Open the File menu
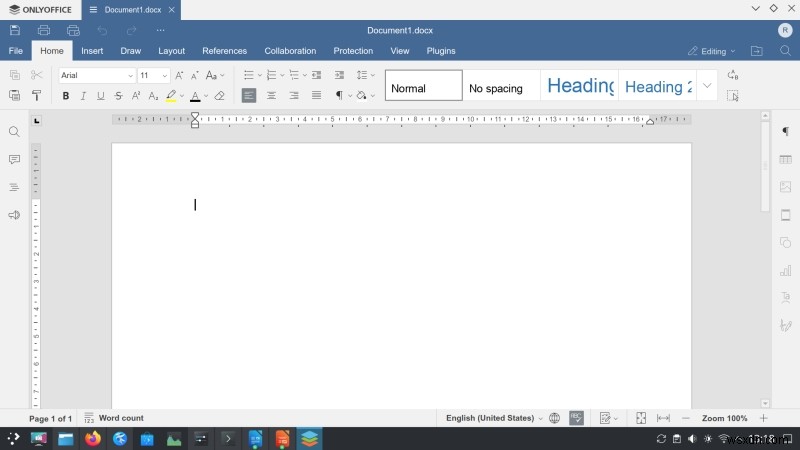 coord(16,51)
